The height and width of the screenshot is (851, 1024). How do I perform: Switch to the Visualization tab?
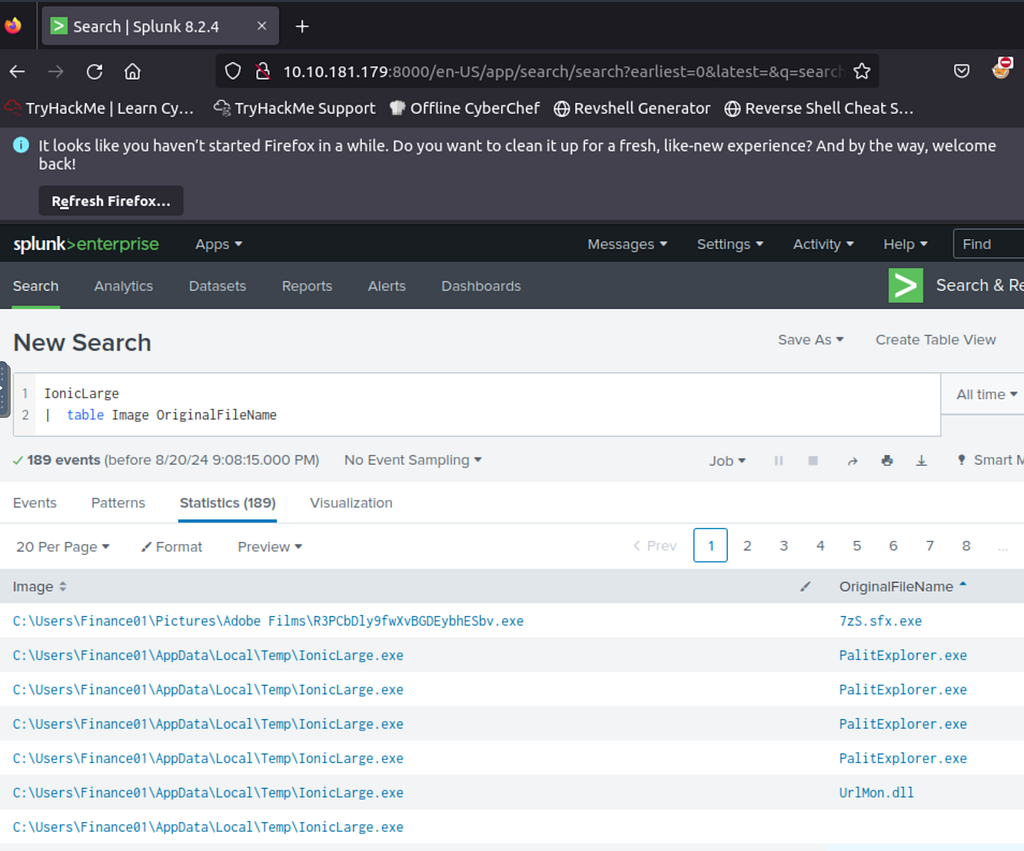(351, 503)
